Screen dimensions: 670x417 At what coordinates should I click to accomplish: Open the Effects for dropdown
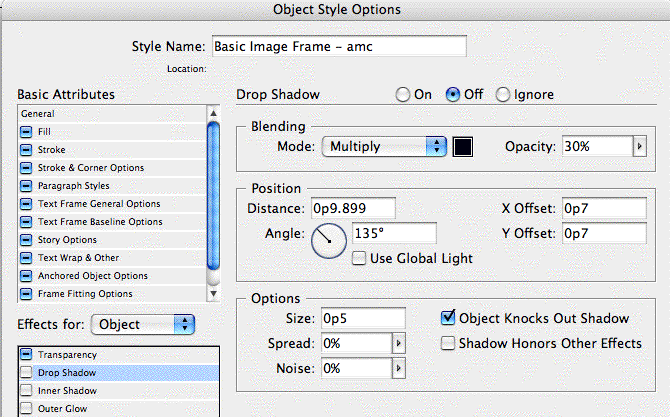tap(143, 325)
